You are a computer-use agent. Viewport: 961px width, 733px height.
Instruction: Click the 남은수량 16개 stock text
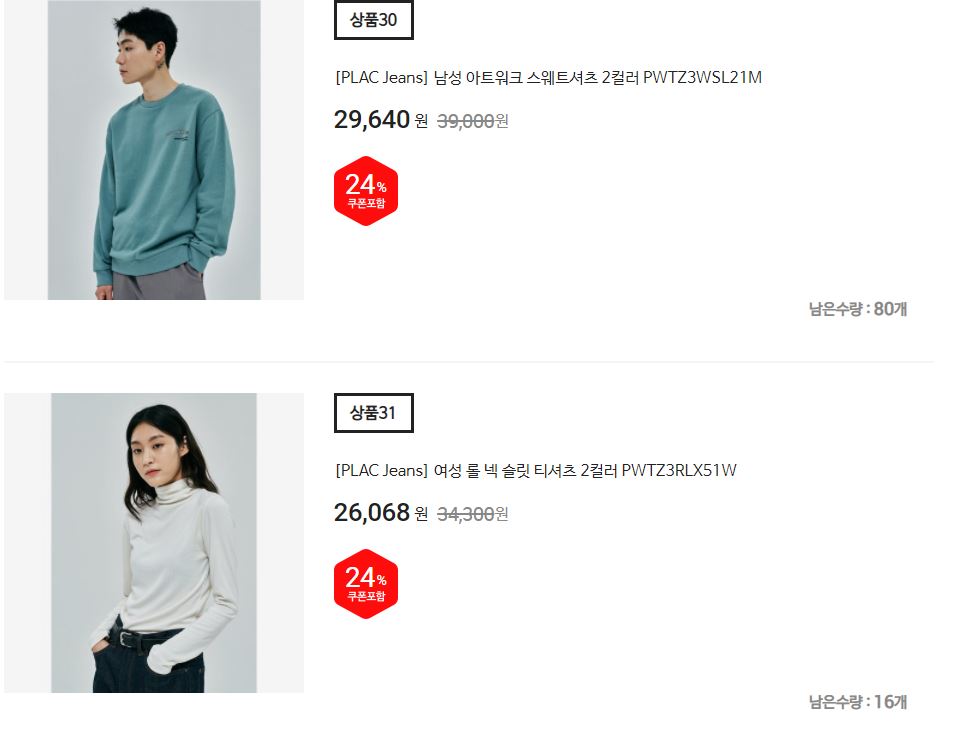(857, 702)
